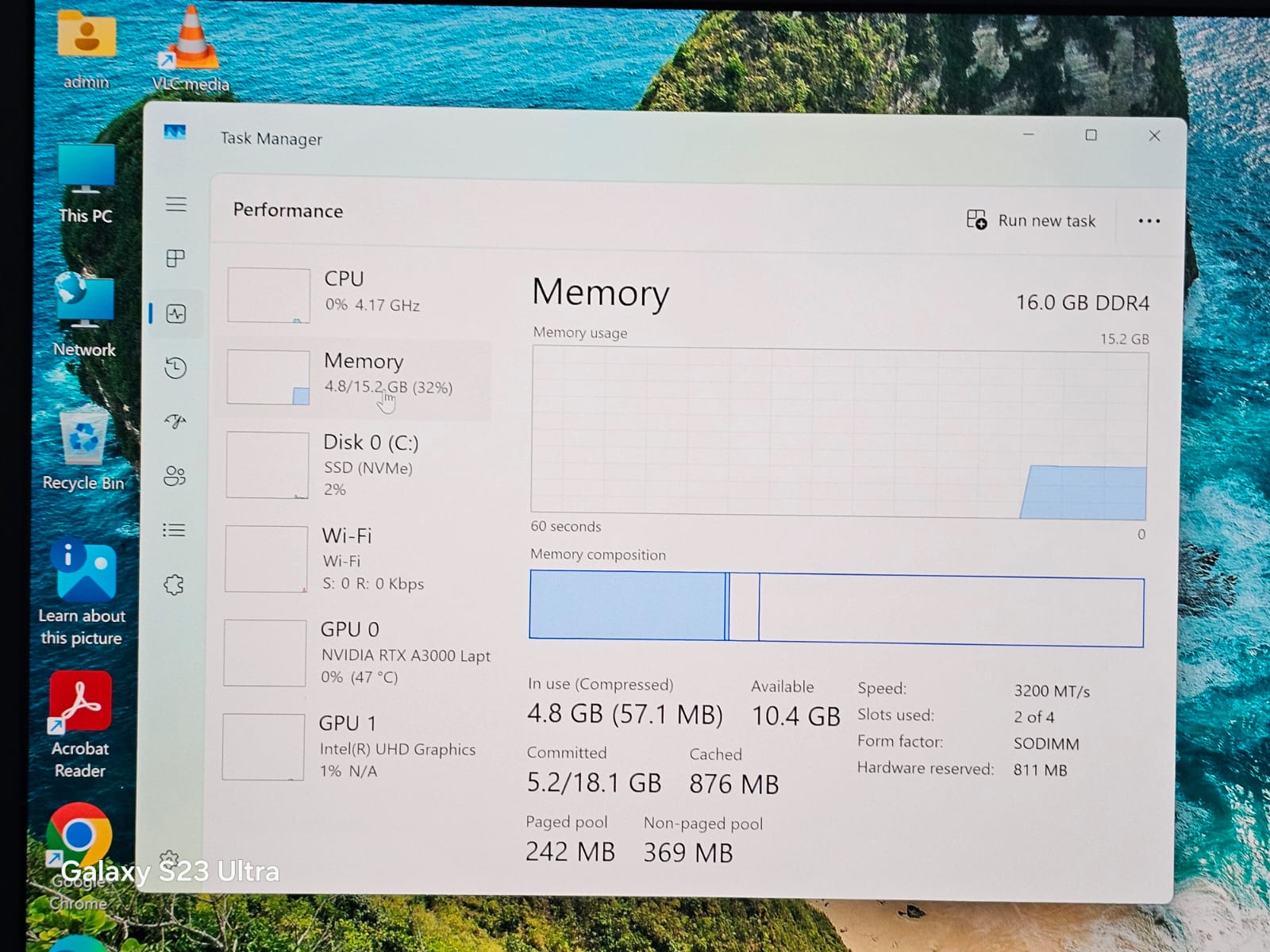
Task: Open the Task Manager navigation hamburger menu
Action: pyautogui.click(x=176, y=204)
